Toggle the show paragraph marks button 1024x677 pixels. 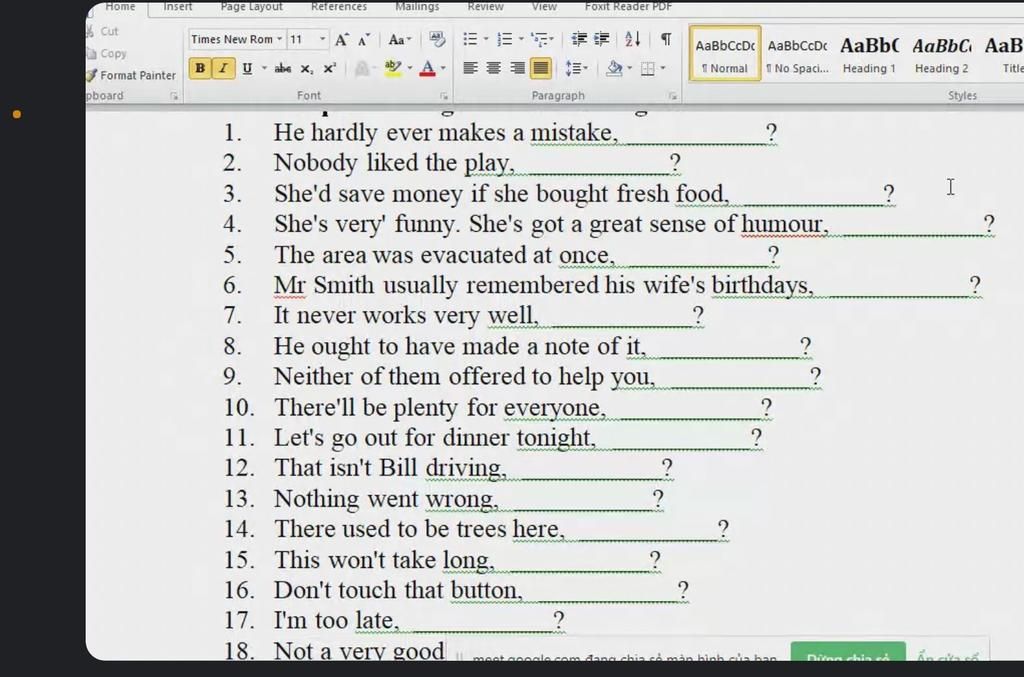coord(665,39)
